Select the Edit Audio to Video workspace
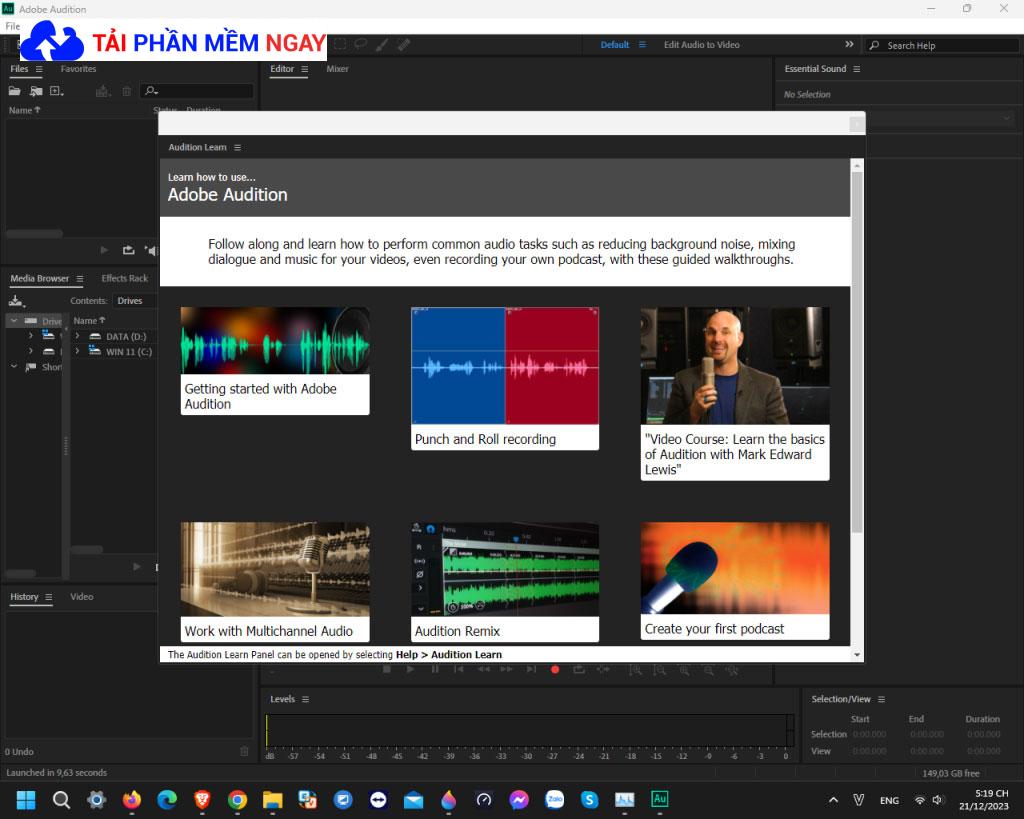 [701, 44]
